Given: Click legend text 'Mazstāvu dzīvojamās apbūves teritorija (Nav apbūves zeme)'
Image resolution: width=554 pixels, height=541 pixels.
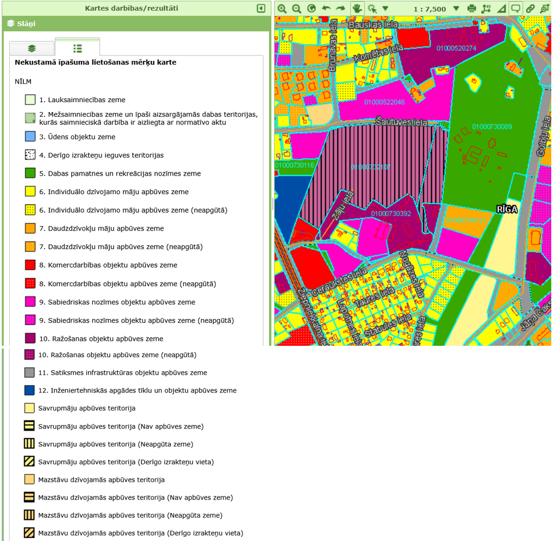Looking at the screenshot, I should pos(136,498).
